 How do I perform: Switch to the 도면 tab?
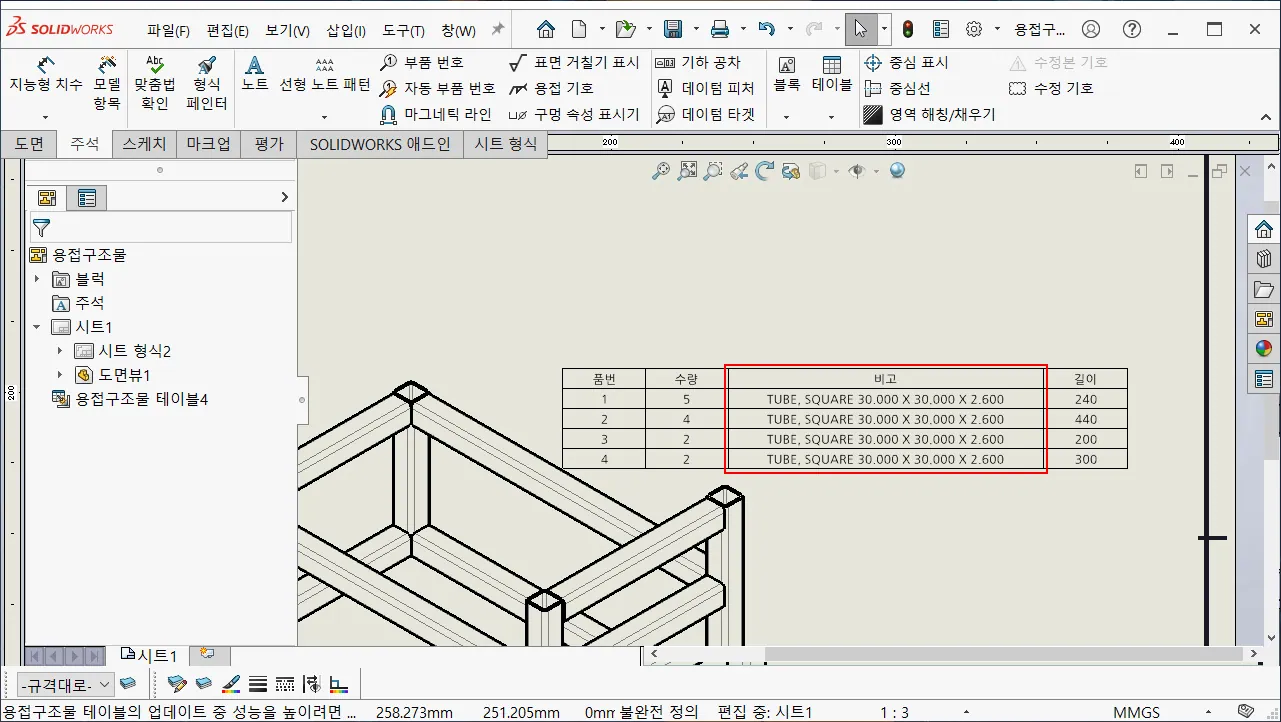point(29,144)
